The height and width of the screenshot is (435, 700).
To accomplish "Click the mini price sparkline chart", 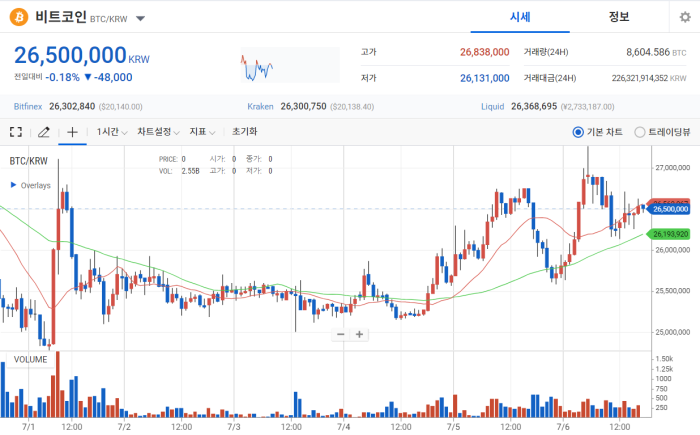I will tap(290, 65).
